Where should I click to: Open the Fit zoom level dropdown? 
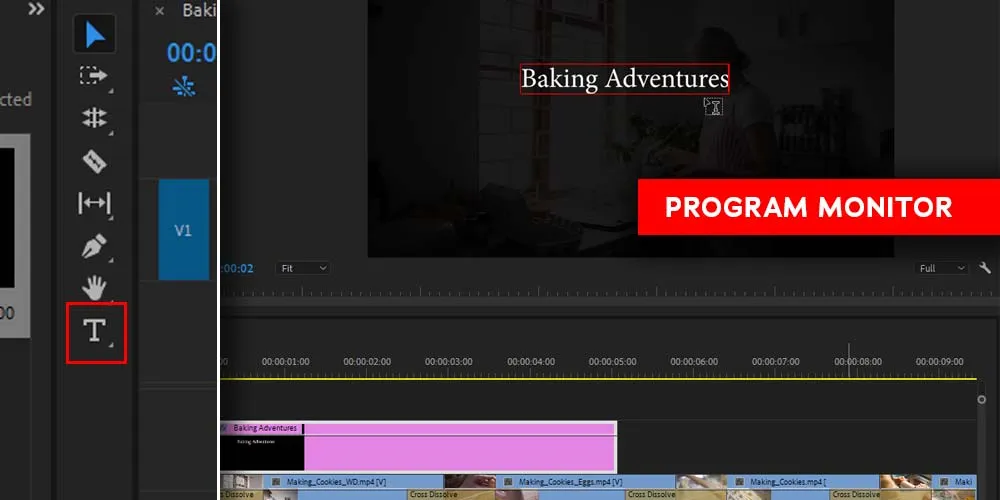pos(303,269)
